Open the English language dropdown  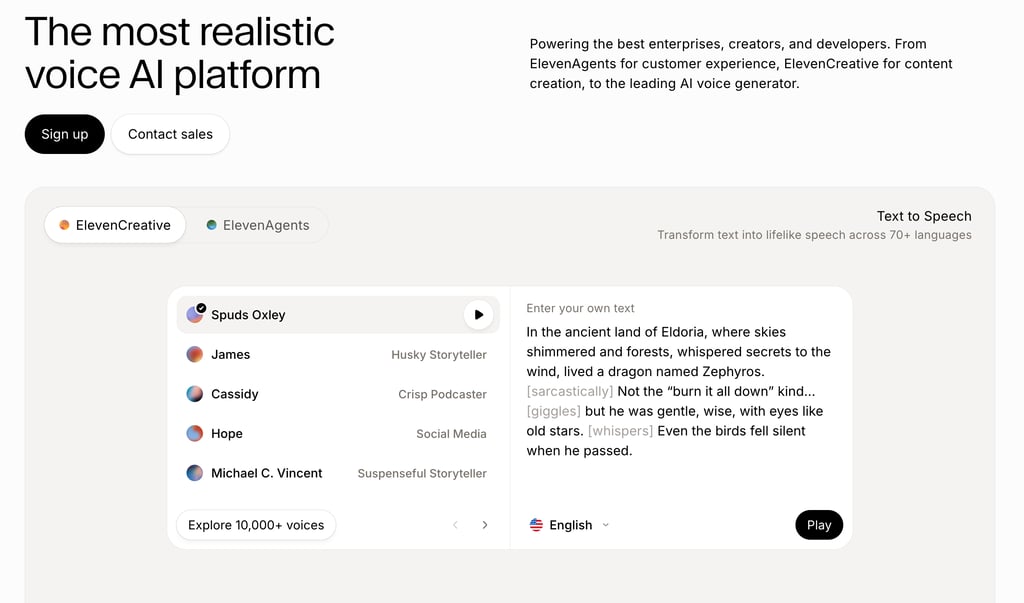pos(570,525)
